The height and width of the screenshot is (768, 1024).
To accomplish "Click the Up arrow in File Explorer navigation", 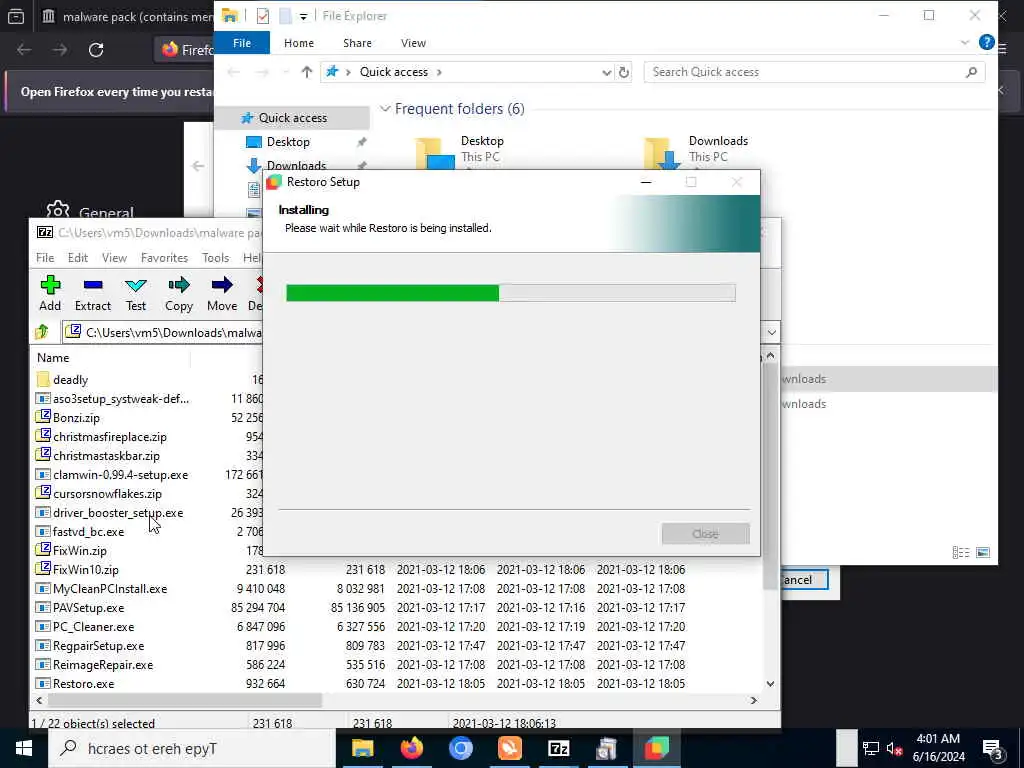I will 307,72.
